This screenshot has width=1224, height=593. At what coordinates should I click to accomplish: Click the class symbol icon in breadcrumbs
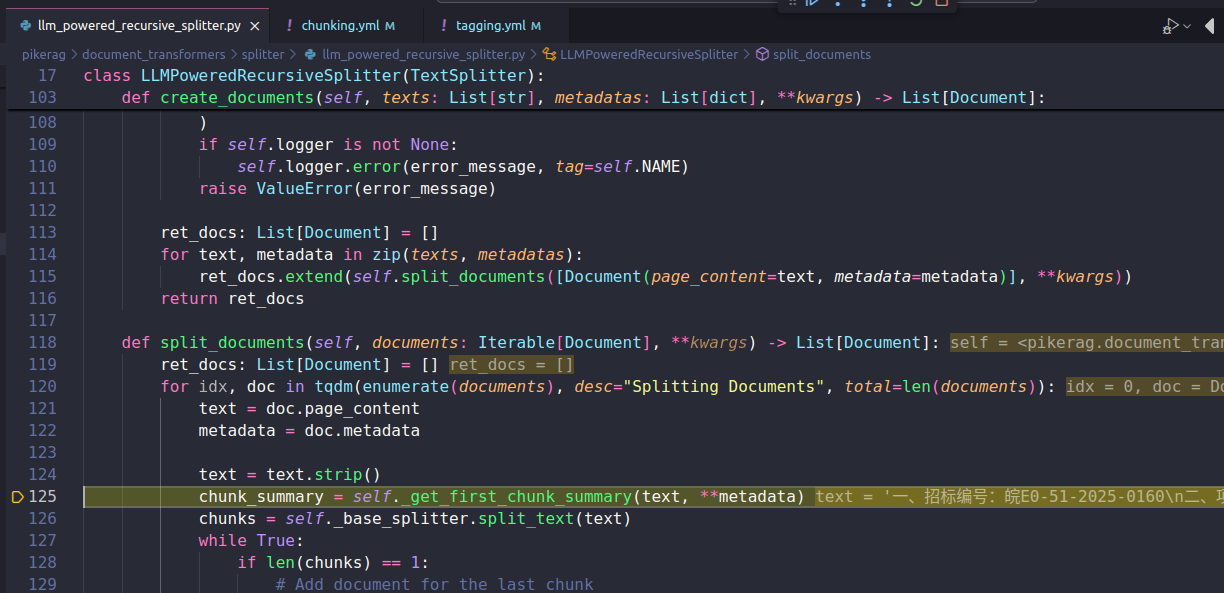click(x=549, y=54)
